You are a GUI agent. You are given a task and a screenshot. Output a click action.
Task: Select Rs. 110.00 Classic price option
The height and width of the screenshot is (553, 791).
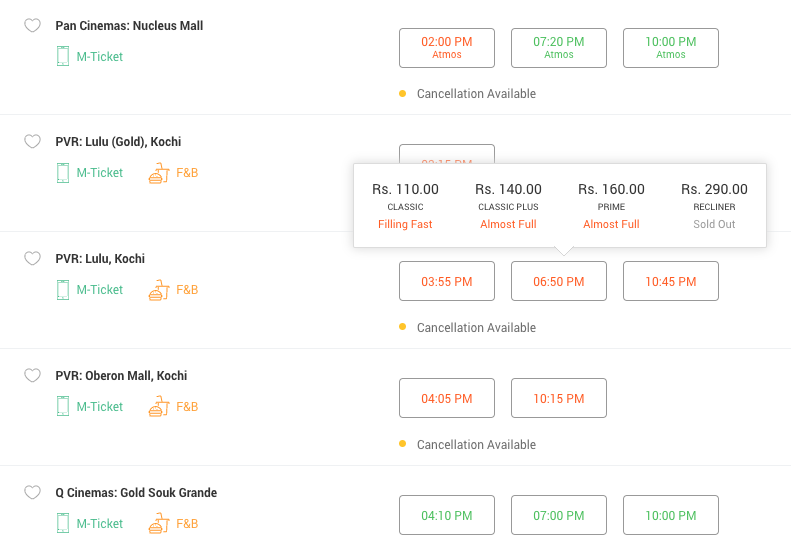click(405, 205)
